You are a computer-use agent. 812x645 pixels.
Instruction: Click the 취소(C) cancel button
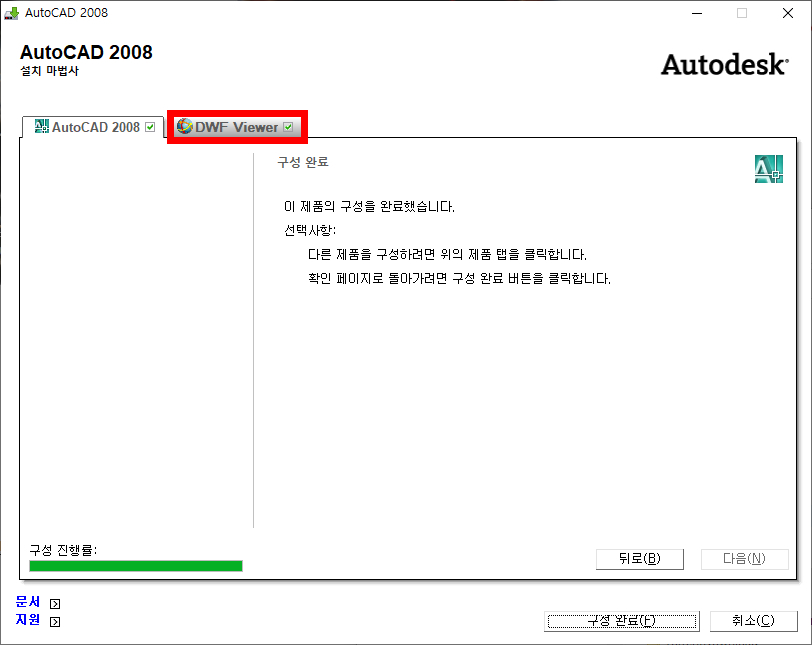753,621
